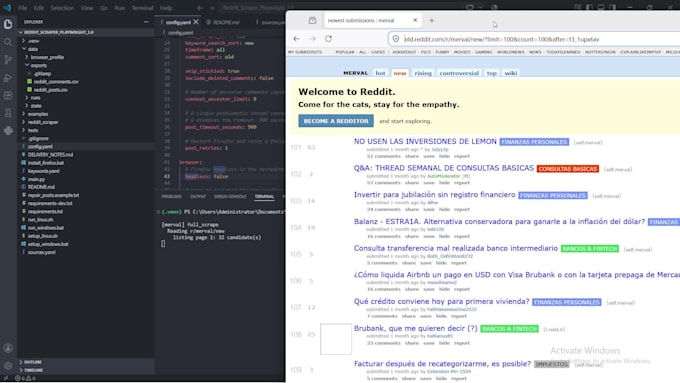Go back in the browser

pyautogui.click(x=297, y=39)
